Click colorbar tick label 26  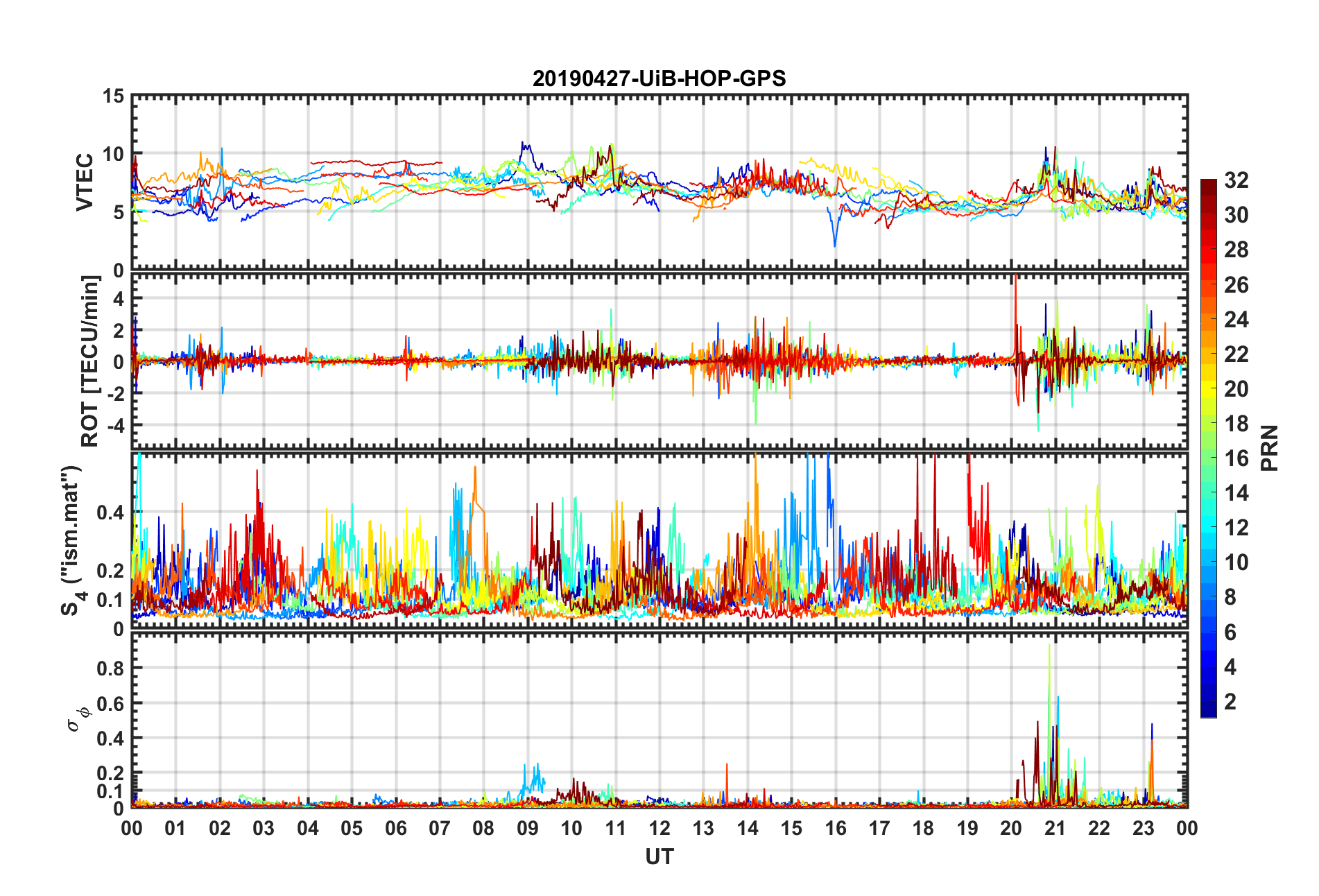[x=1236, y=284]
